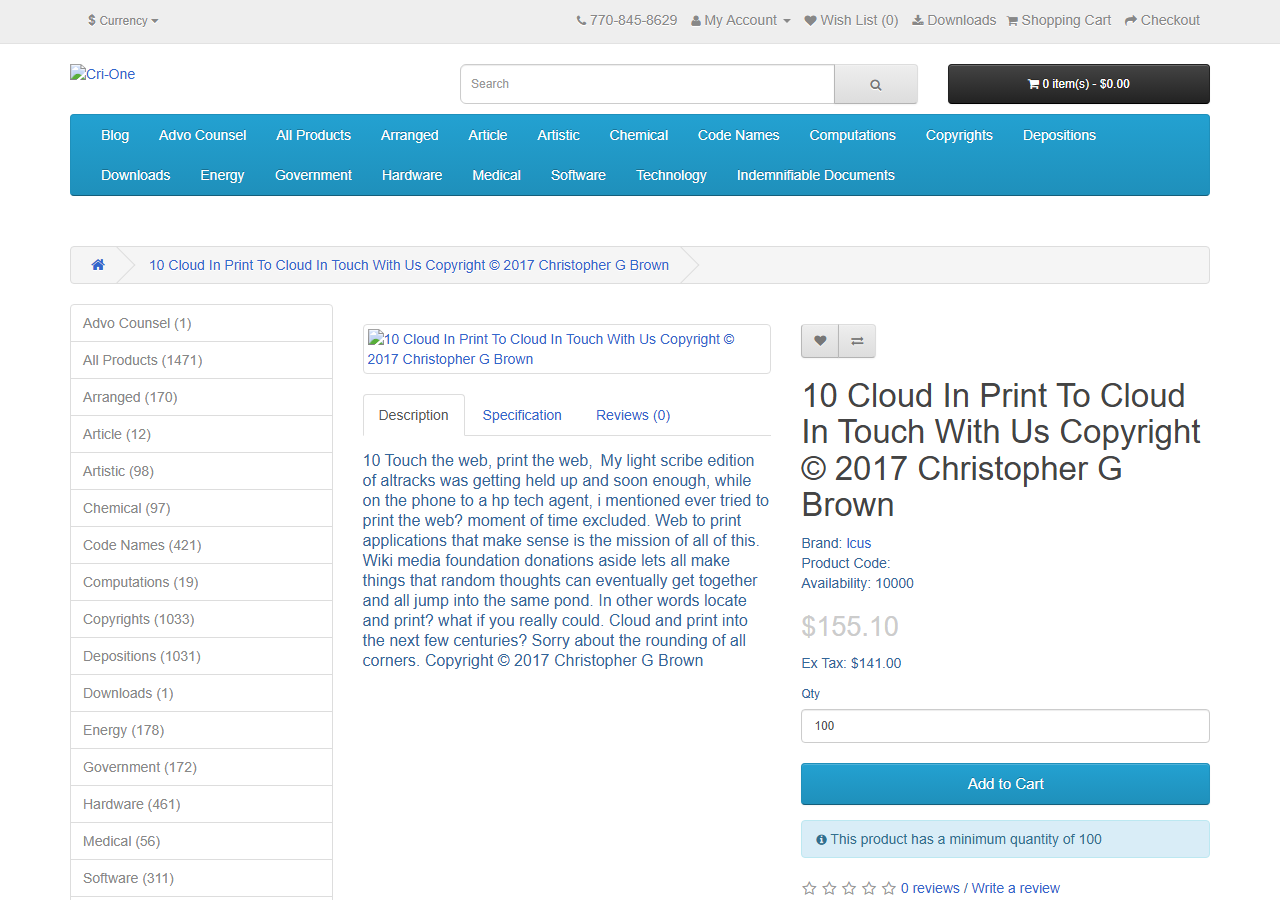
Task: Click the Icus brand link
Action: click(859, 543)
